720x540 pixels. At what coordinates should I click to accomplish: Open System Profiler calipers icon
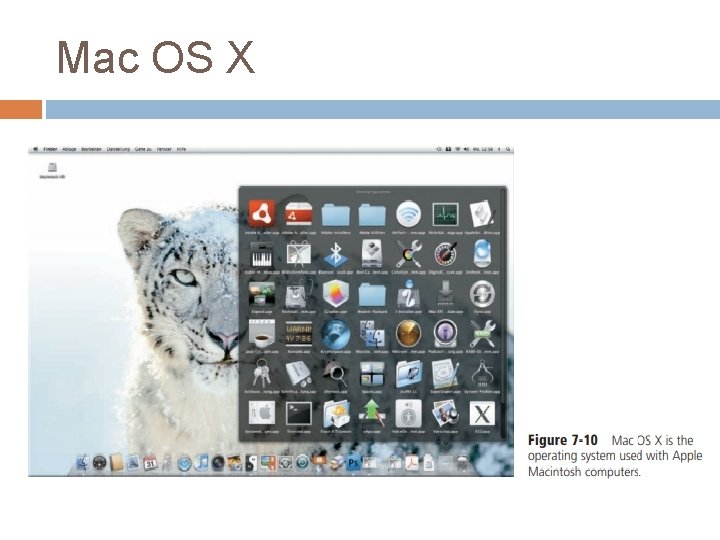click(x=482, y=373)
